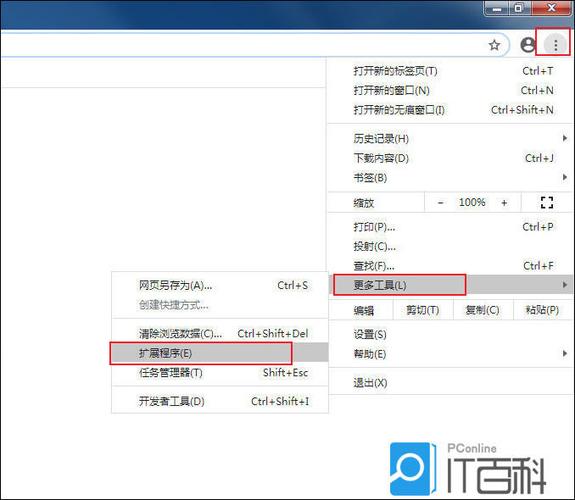Screen dimensions: 575x500
Task: Click 复制(C) in the edit row
Action: [483, 310]
